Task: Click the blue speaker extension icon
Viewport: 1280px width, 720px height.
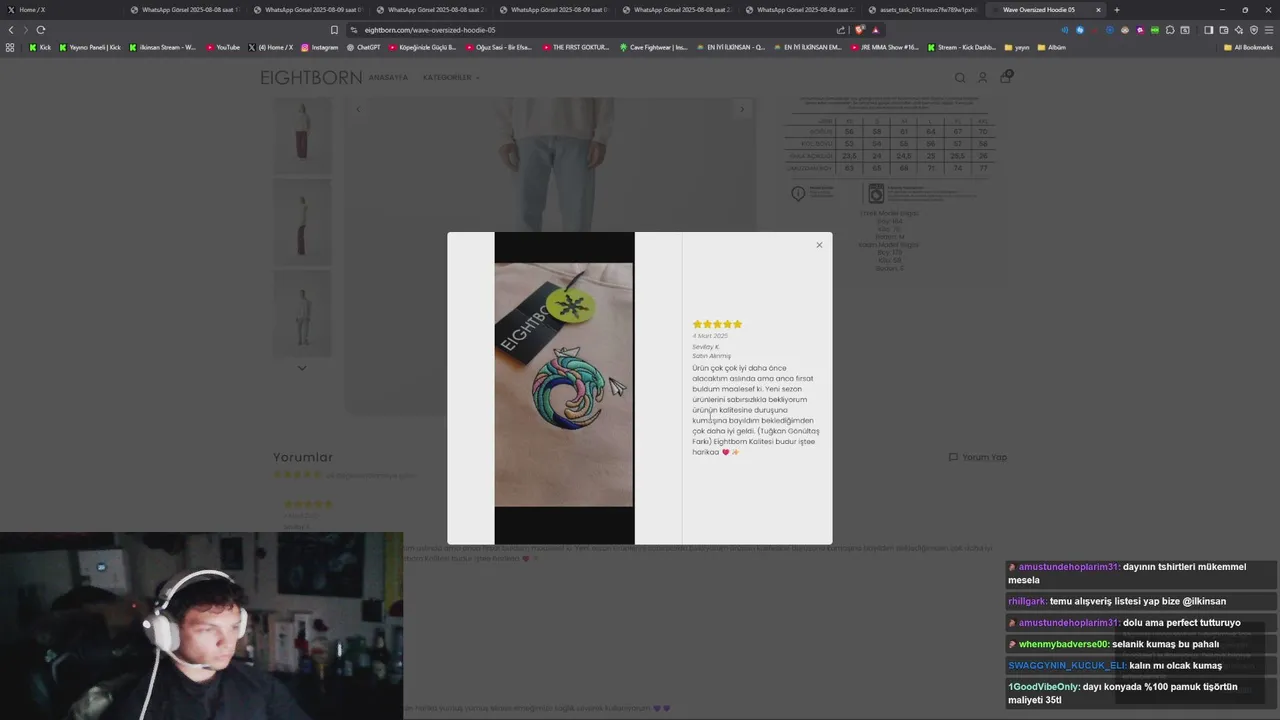Action: pos(1064,30)
